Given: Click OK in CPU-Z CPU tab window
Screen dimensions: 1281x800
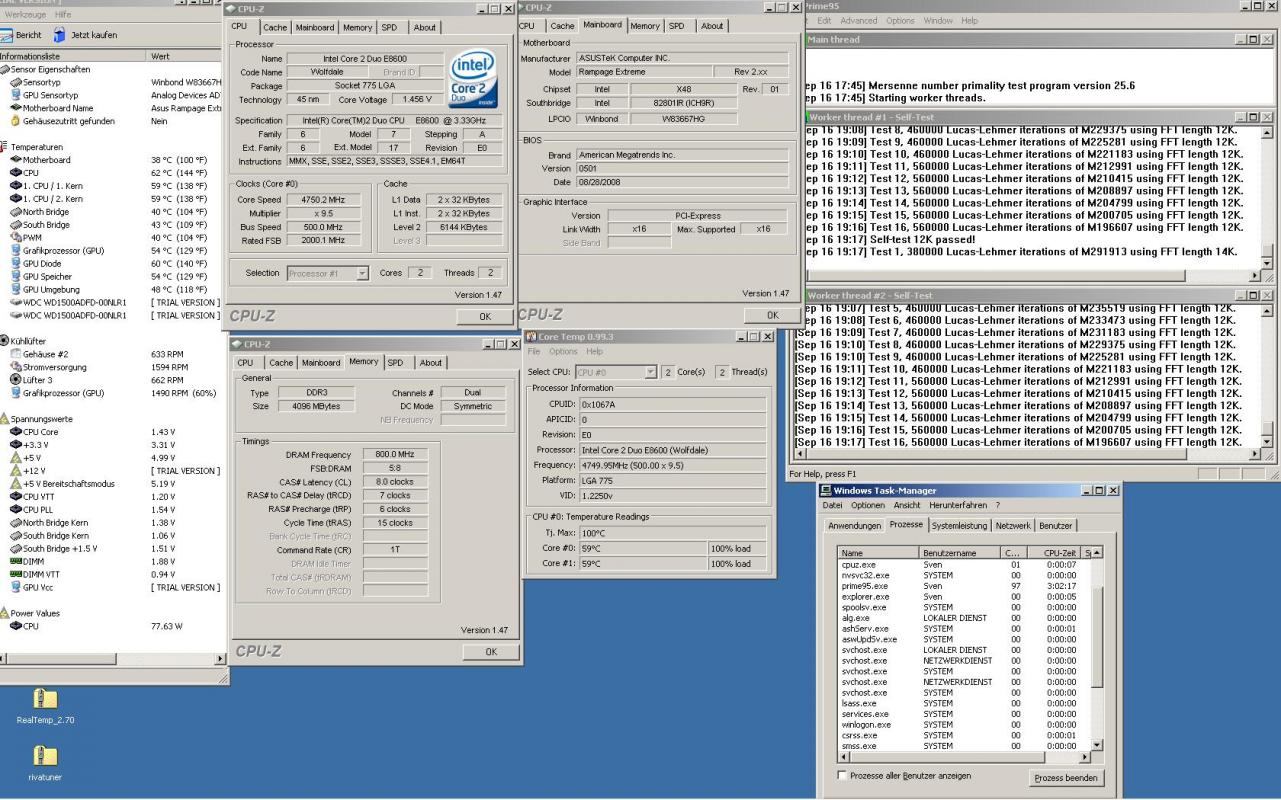Looking at the screenshot, I should coord(484,315).
